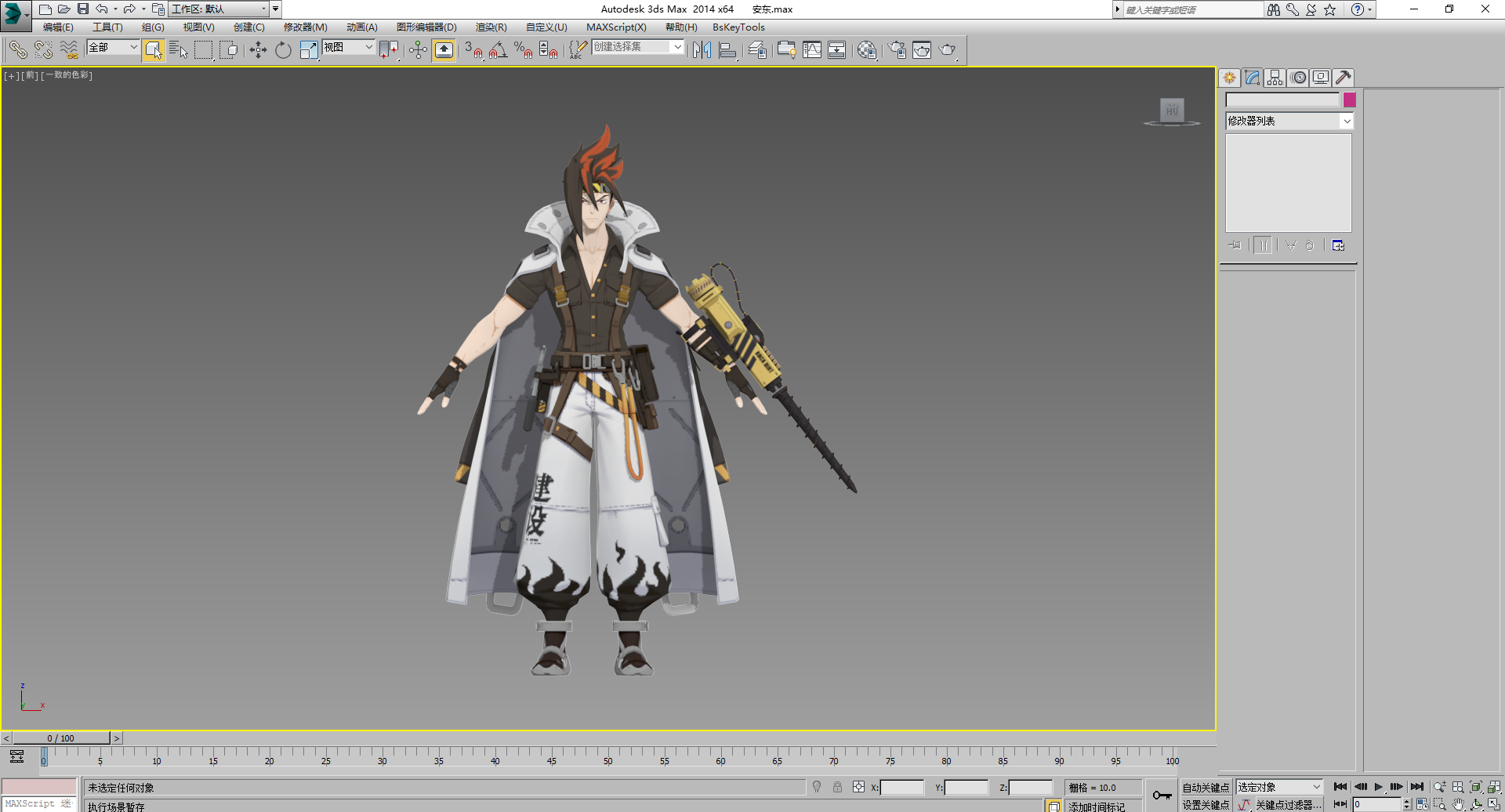Screen dimensions: 1505x812
Task: Select the Rotate tool
Action: [x=283, y=50]
